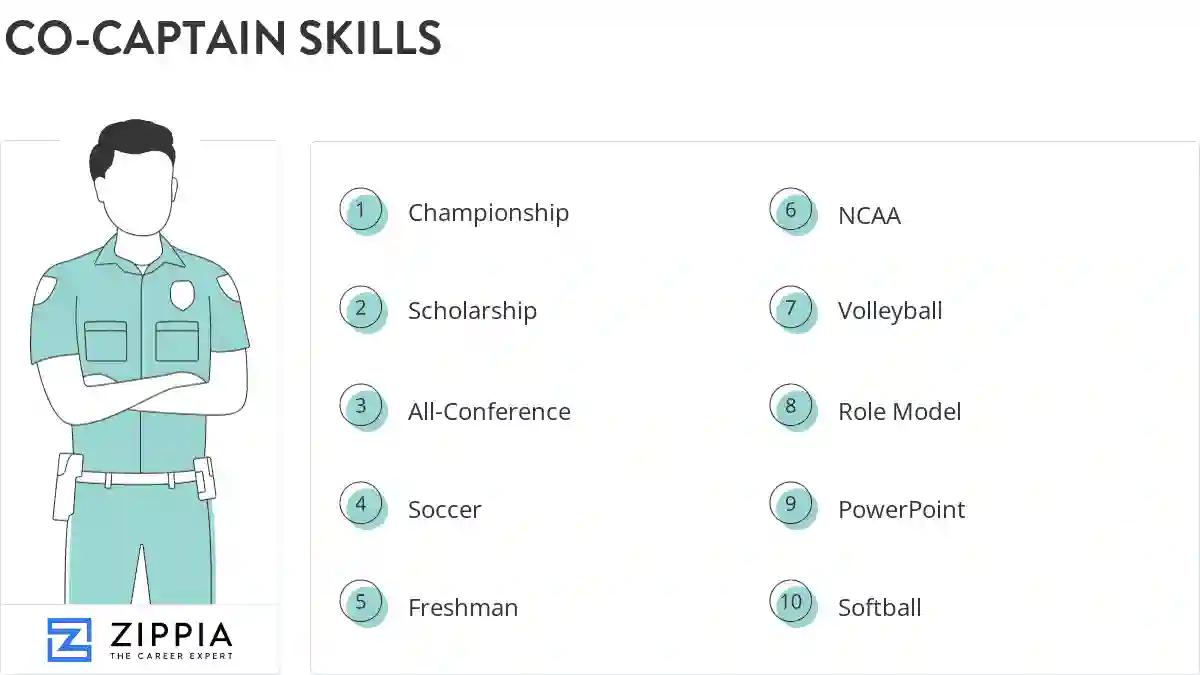Image resolution: width=1200 pixels, height=675 pixels.
Task: Click the number 1 circle badge
Action: coord(361,210)
